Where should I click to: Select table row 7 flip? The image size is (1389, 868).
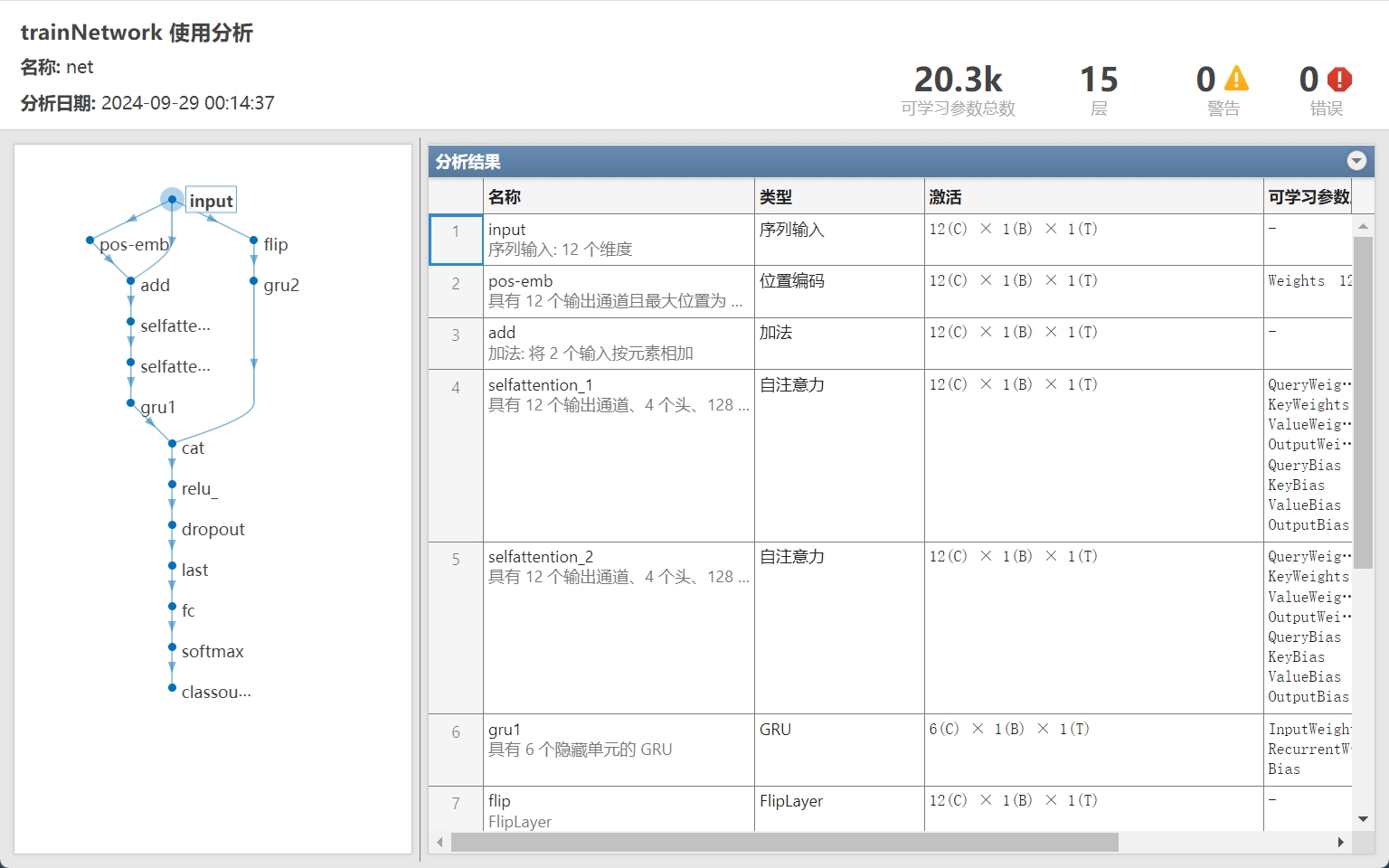[x=891, y=808]
